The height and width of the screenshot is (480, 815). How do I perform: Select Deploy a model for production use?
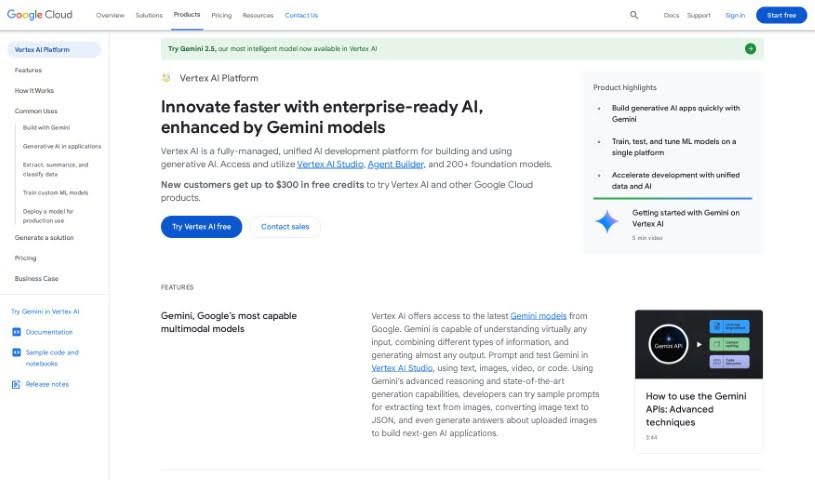click(48, 216)
